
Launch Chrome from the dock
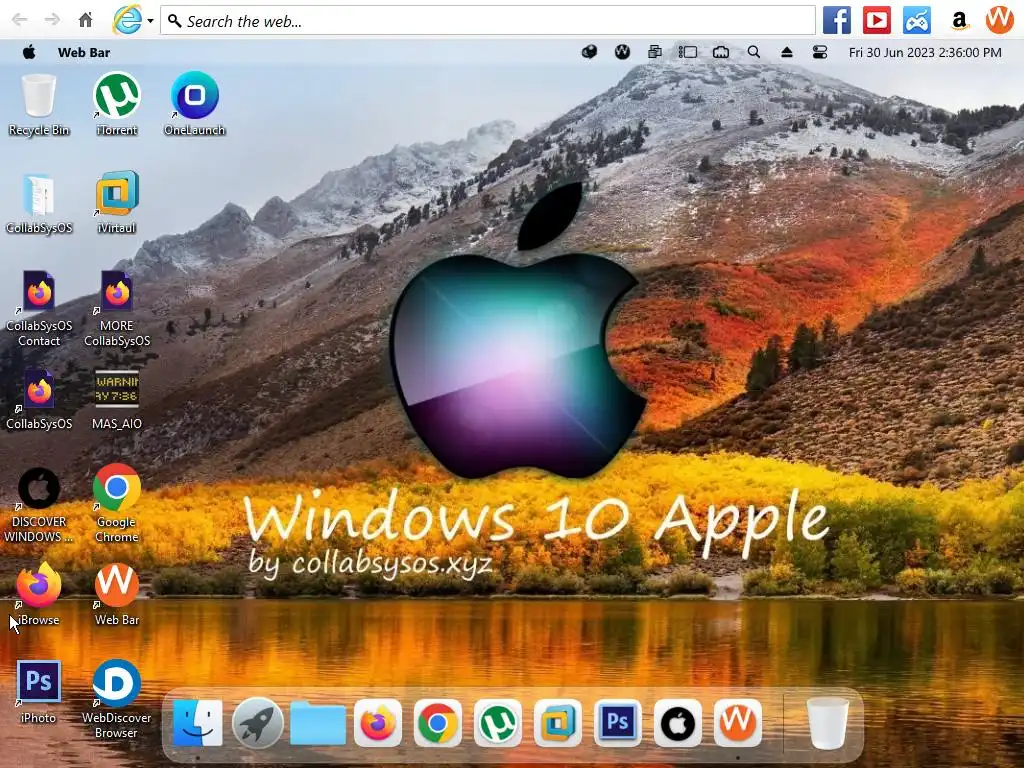point(438,723)
